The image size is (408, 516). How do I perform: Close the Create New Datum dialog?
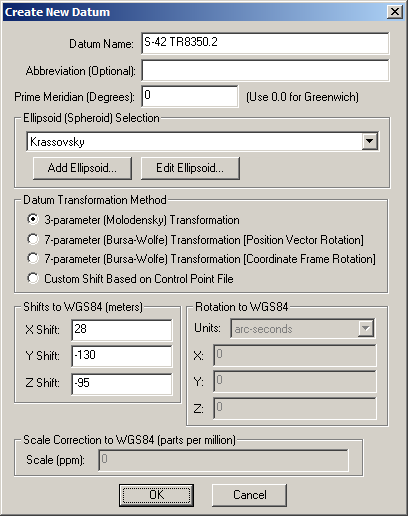395,12
